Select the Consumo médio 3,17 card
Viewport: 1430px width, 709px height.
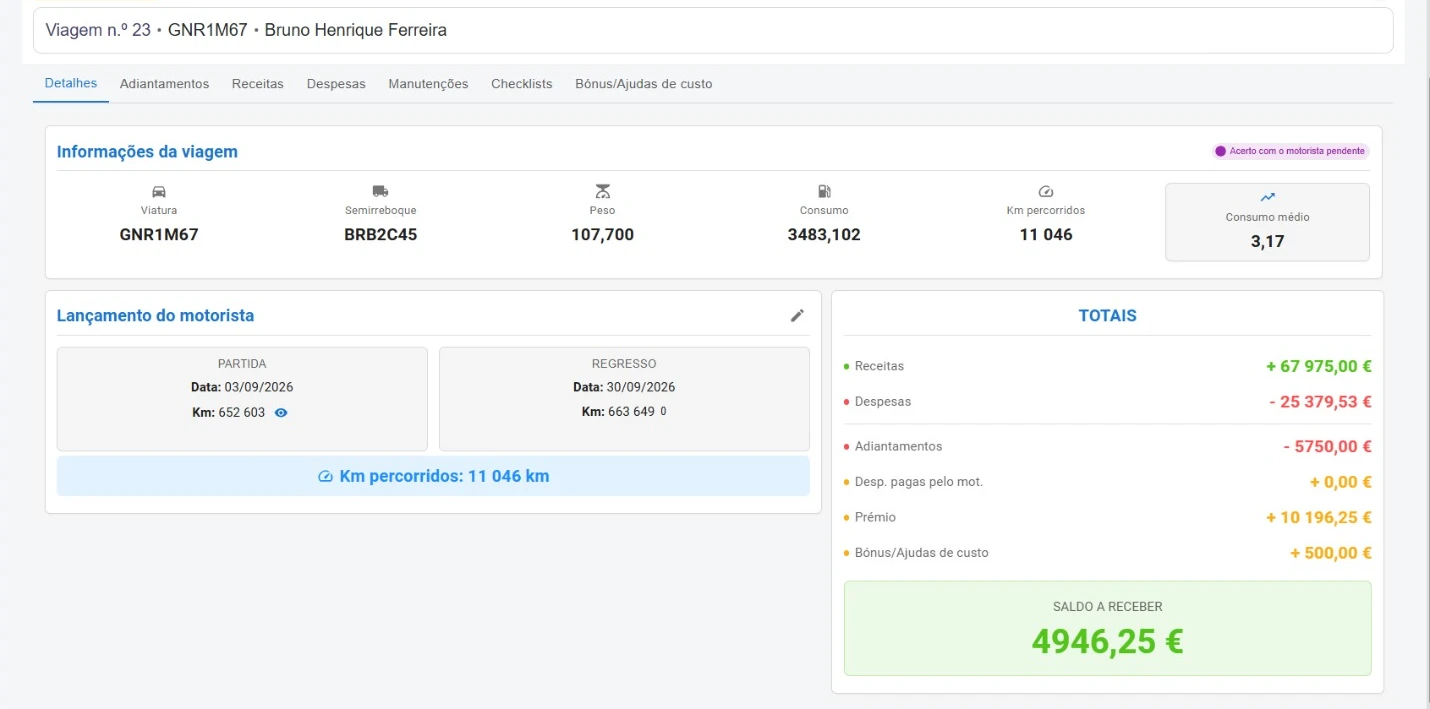tap(1267, 222)
